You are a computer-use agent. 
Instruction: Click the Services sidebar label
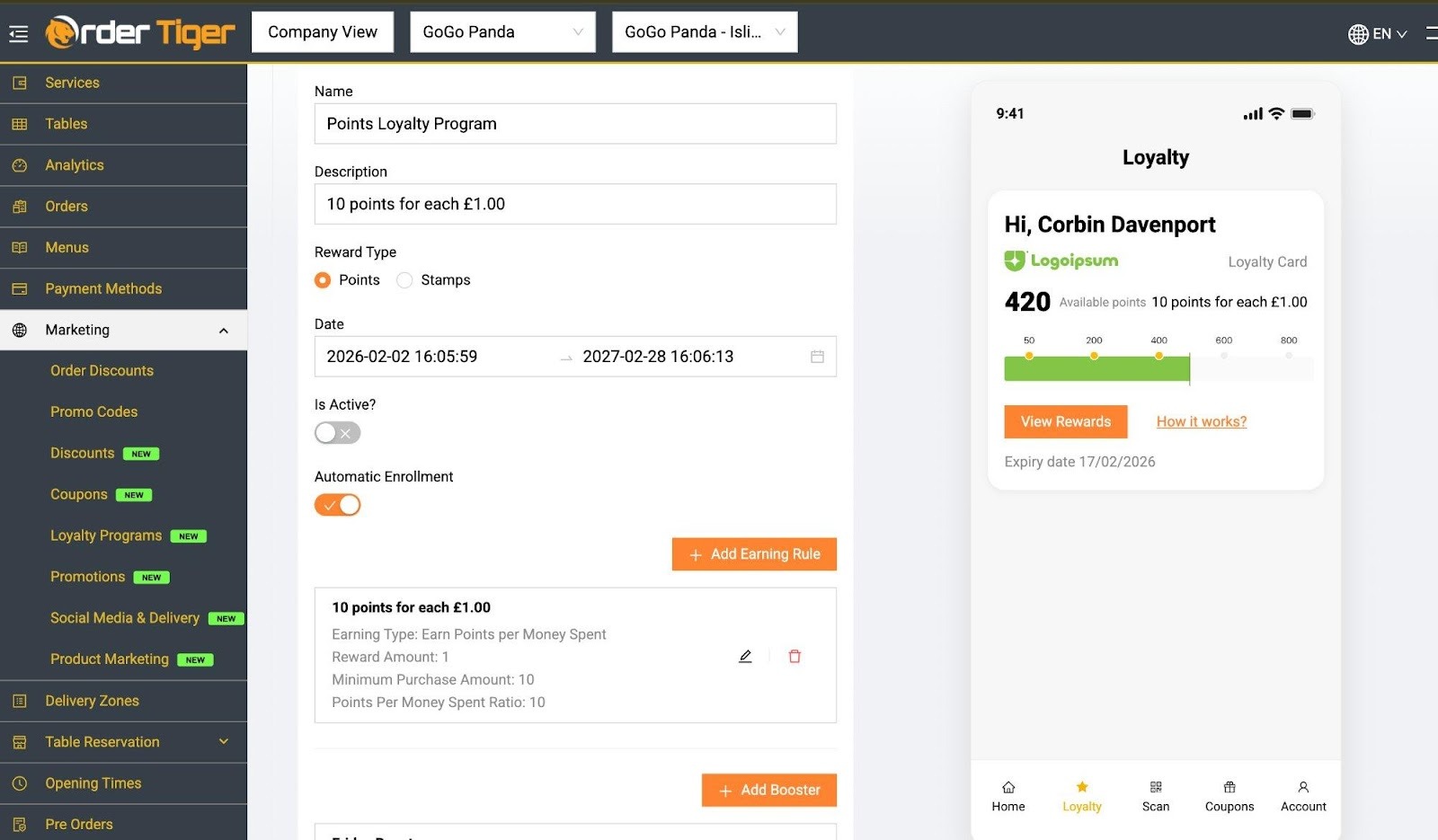pyautogui.click(x=72, y=83)
